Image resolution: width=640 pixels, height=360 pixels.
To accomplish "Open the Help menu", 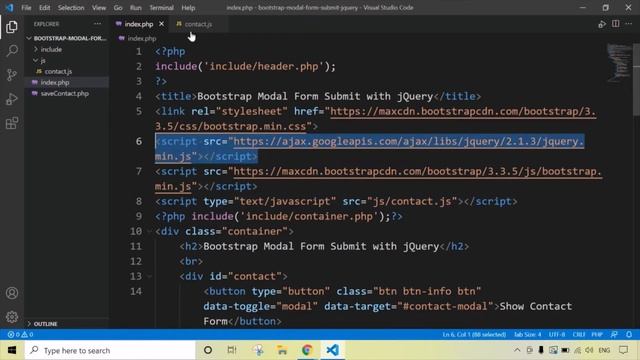I will click(188, 7).
